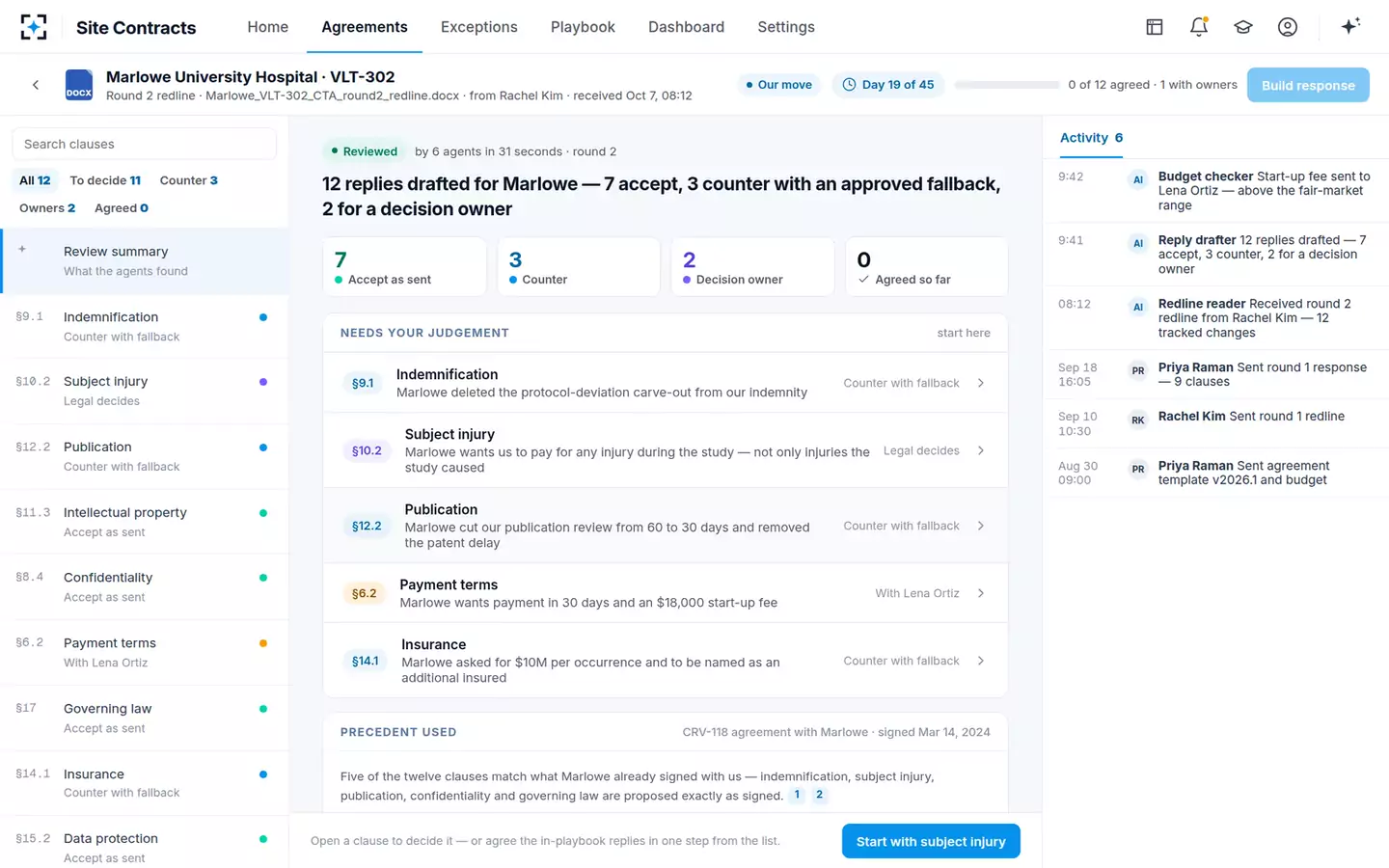The height and width of the screenshot is (868, 1389).
Task: Expand the Insurance row chevron
Action: 981,661
